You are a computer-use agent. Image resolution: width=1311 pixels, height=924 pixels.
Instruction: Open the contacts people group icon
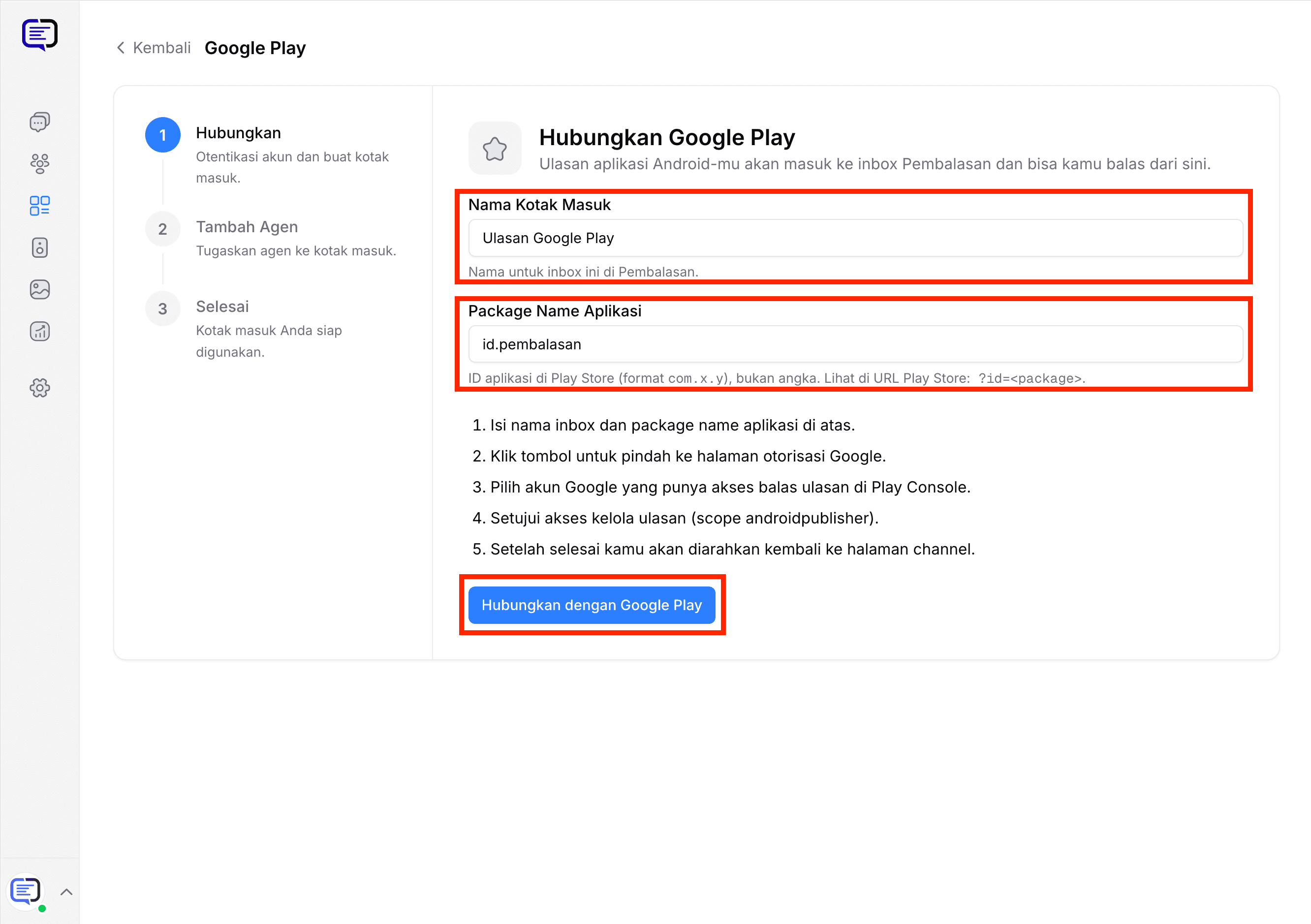(39, 164)
